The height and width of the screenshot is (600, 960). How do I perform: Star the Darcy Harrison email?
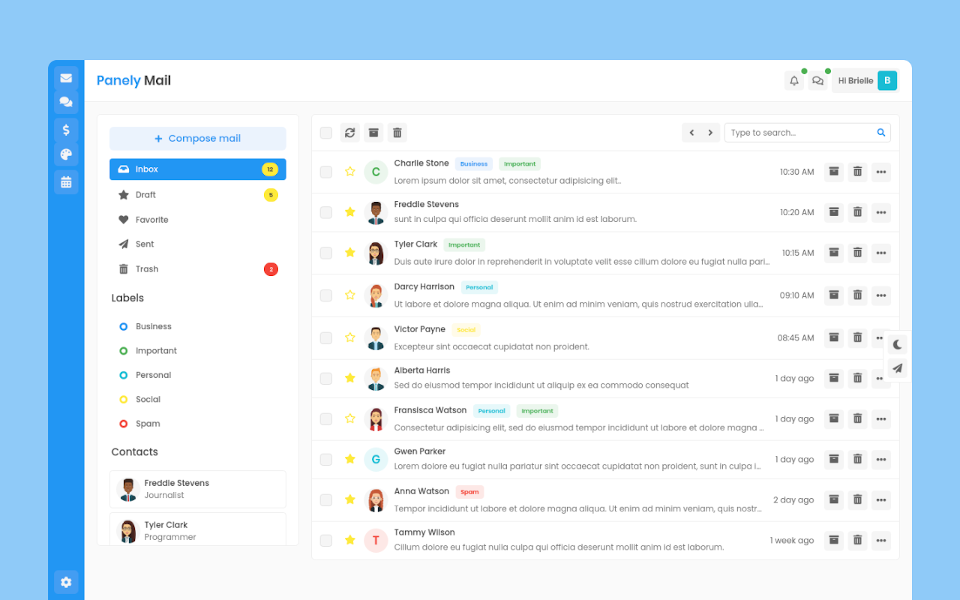point(350,295)
